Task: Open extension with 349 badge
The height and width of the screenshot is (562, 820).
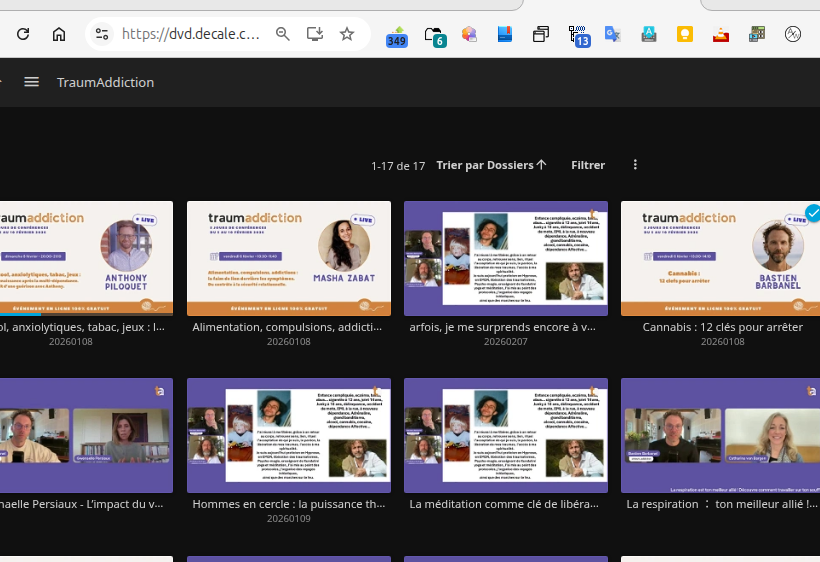Action: (397, 35)
